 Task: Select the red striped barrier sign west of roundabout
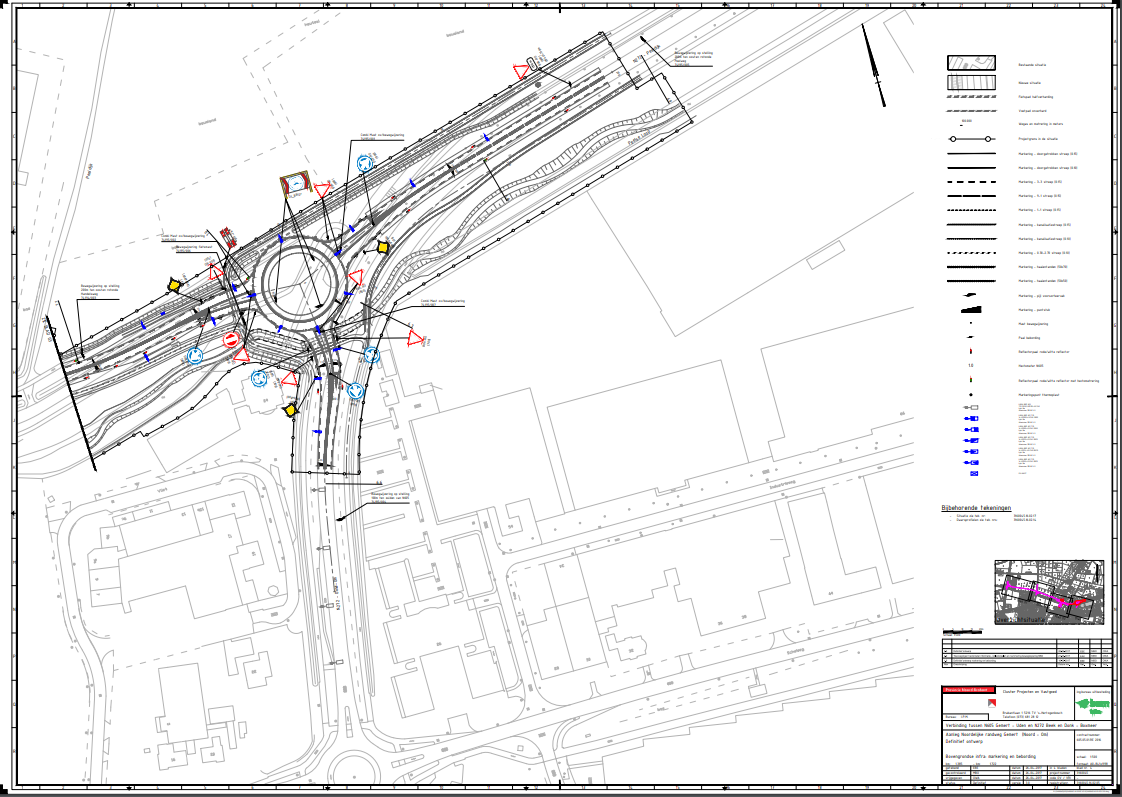(x=228, y=236)
